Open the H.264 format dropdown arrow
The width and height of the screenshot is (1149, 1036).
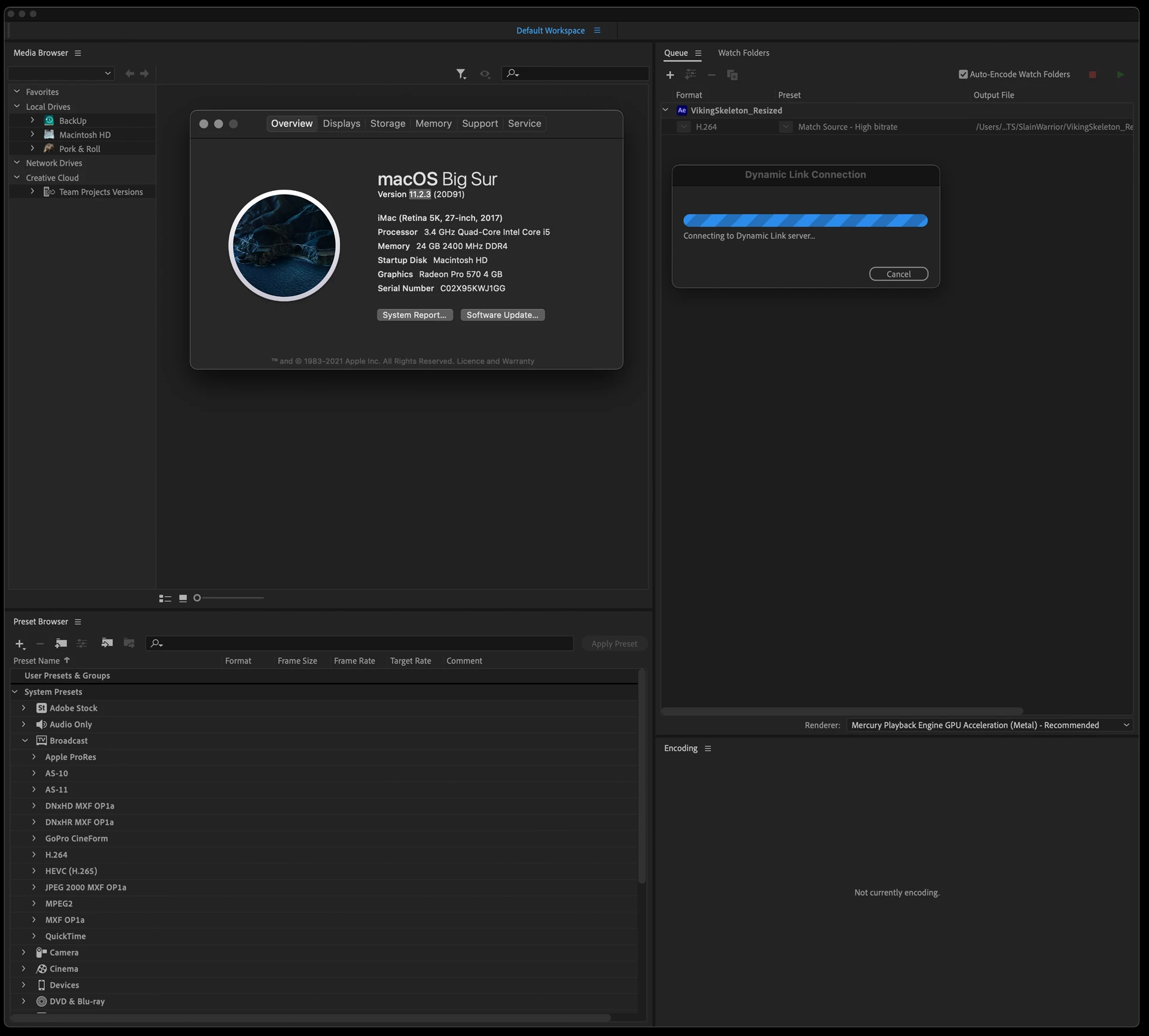click(683, 127)
